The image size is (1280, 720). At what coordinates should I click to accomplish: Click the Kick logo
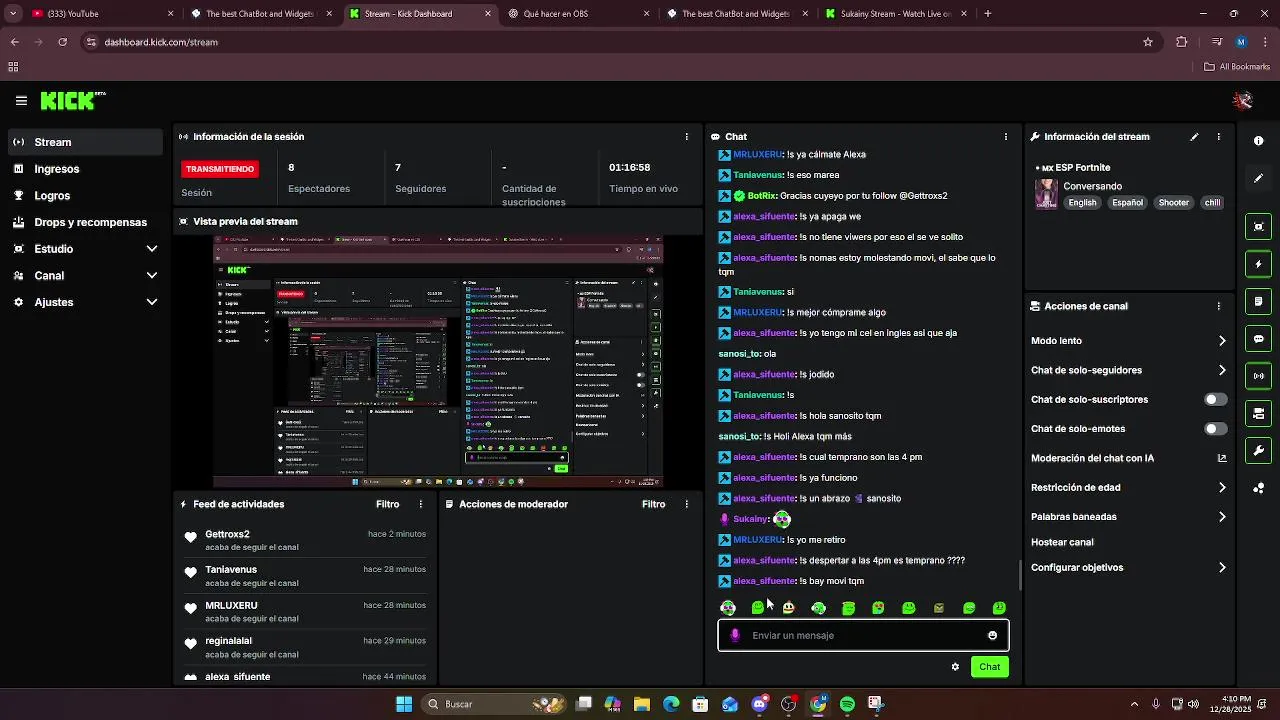coord(73,101)
